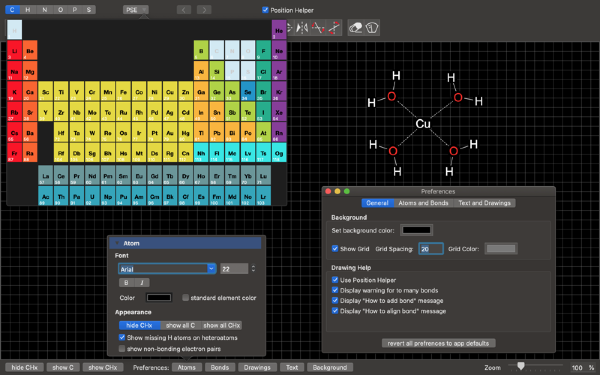The image size is (600, 375).
Task: Select N in the top element selector
Action: [45, 10]
